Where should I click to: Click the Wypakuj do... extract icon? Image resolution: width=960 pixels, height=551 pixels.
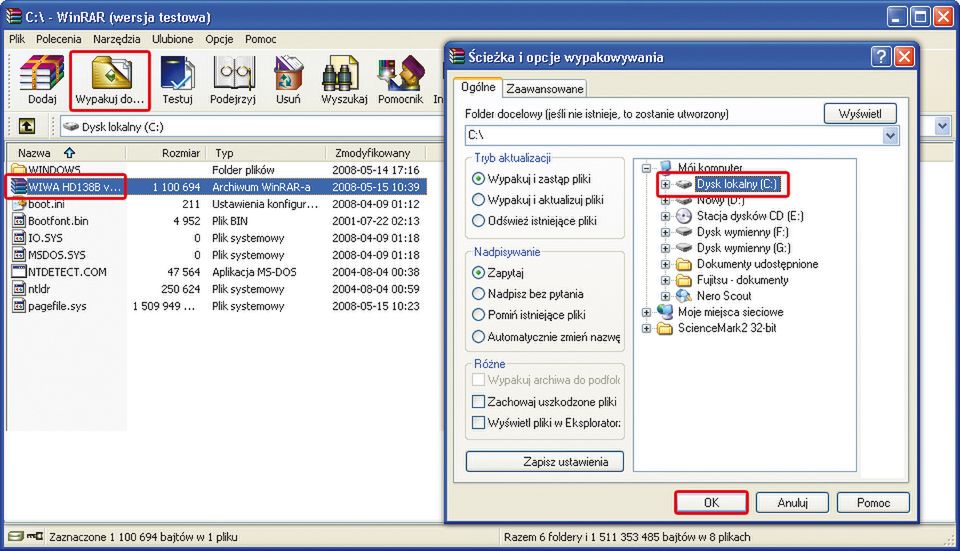[111, 73]
